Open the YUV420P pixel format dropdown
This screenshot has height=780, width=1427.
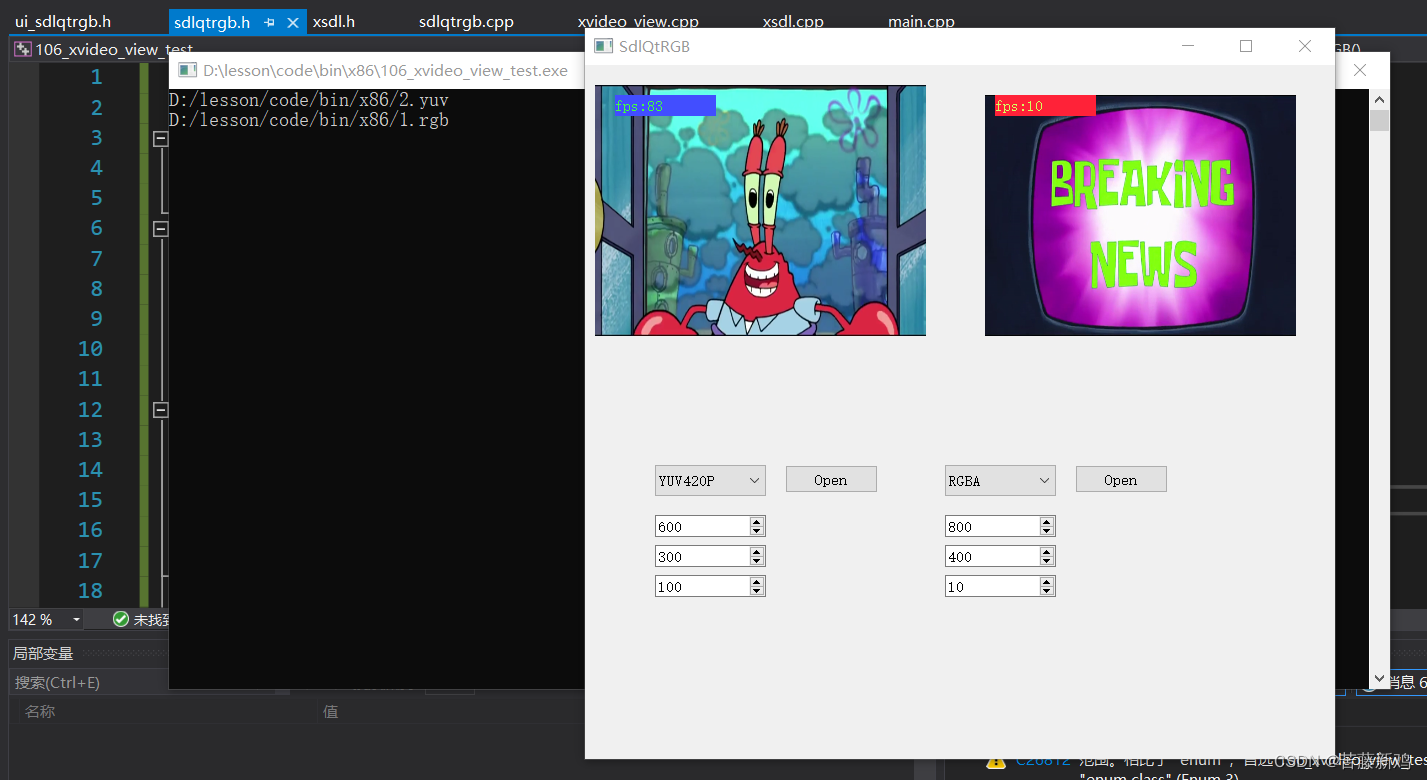(x=710, y=481)
